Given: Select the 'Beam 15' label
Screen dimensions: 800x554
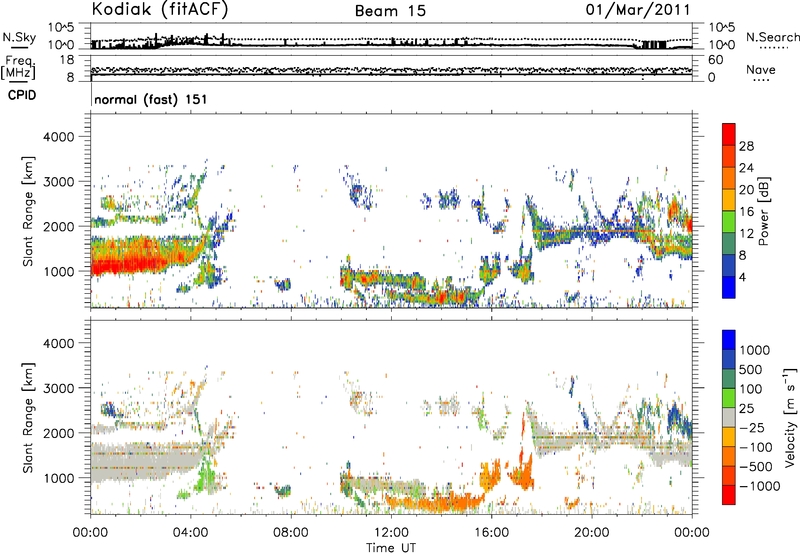Looking at the screenshot, I should pos(390,11).
